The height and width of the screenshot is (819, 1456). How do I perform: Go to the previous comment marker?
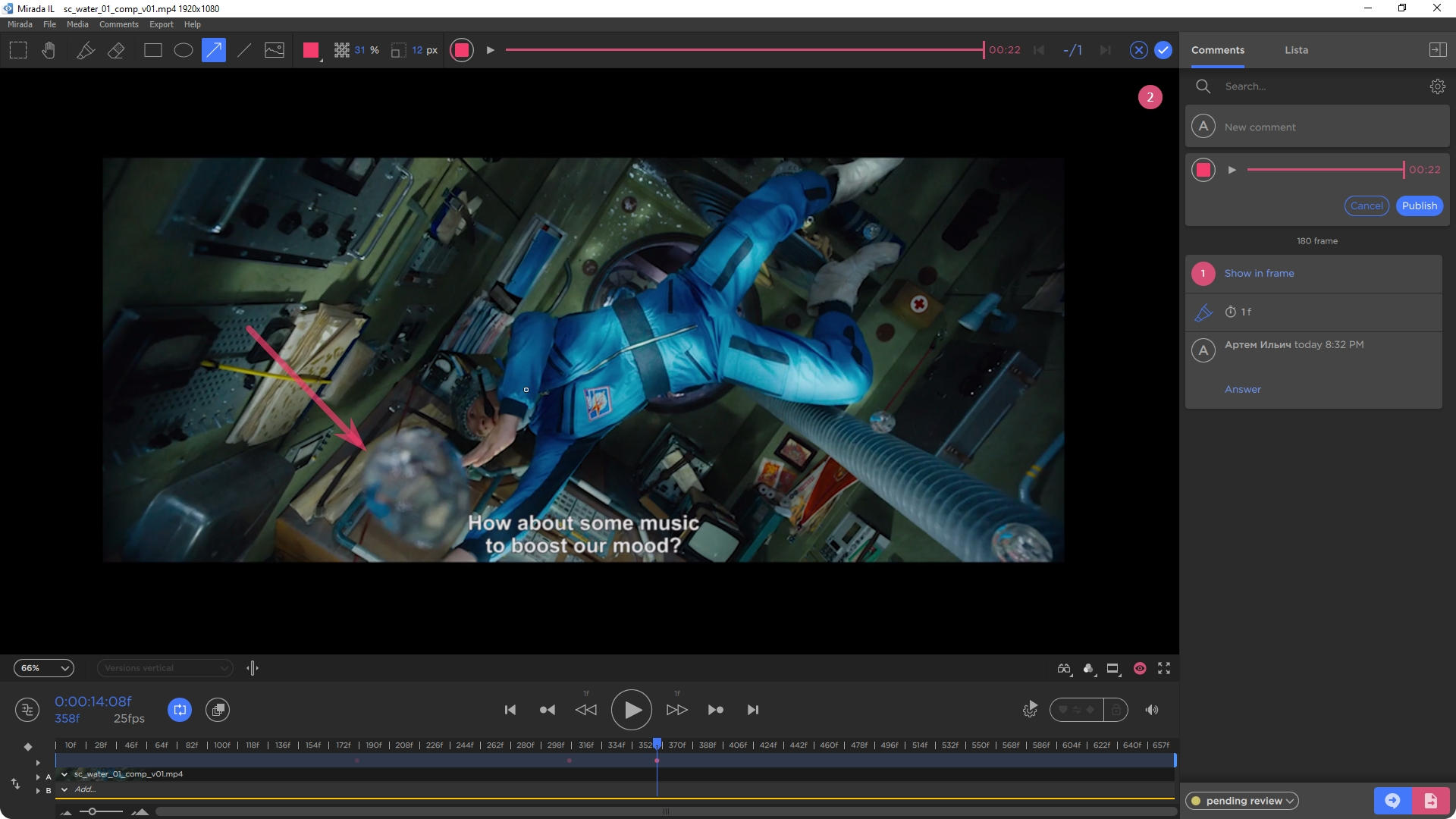tap(547, 710)
